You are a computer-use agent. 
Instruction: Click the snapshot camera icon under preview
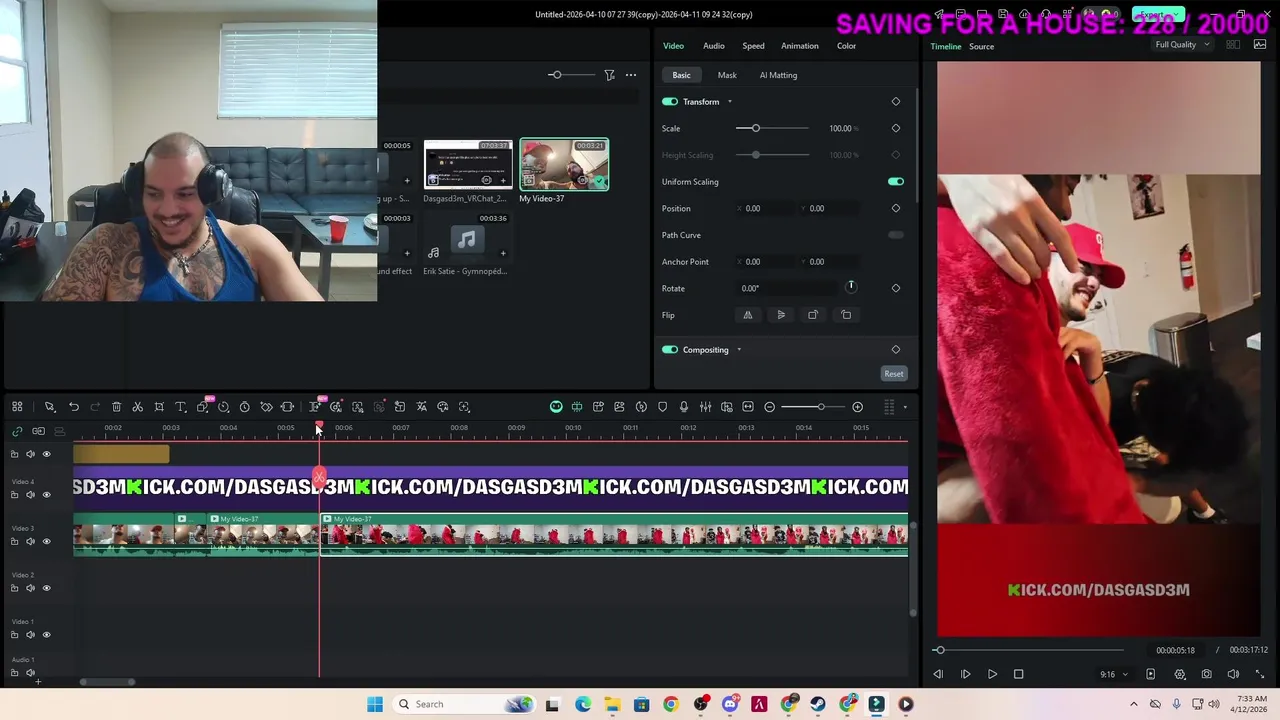pyautogui.click(x=1207, y=674)
